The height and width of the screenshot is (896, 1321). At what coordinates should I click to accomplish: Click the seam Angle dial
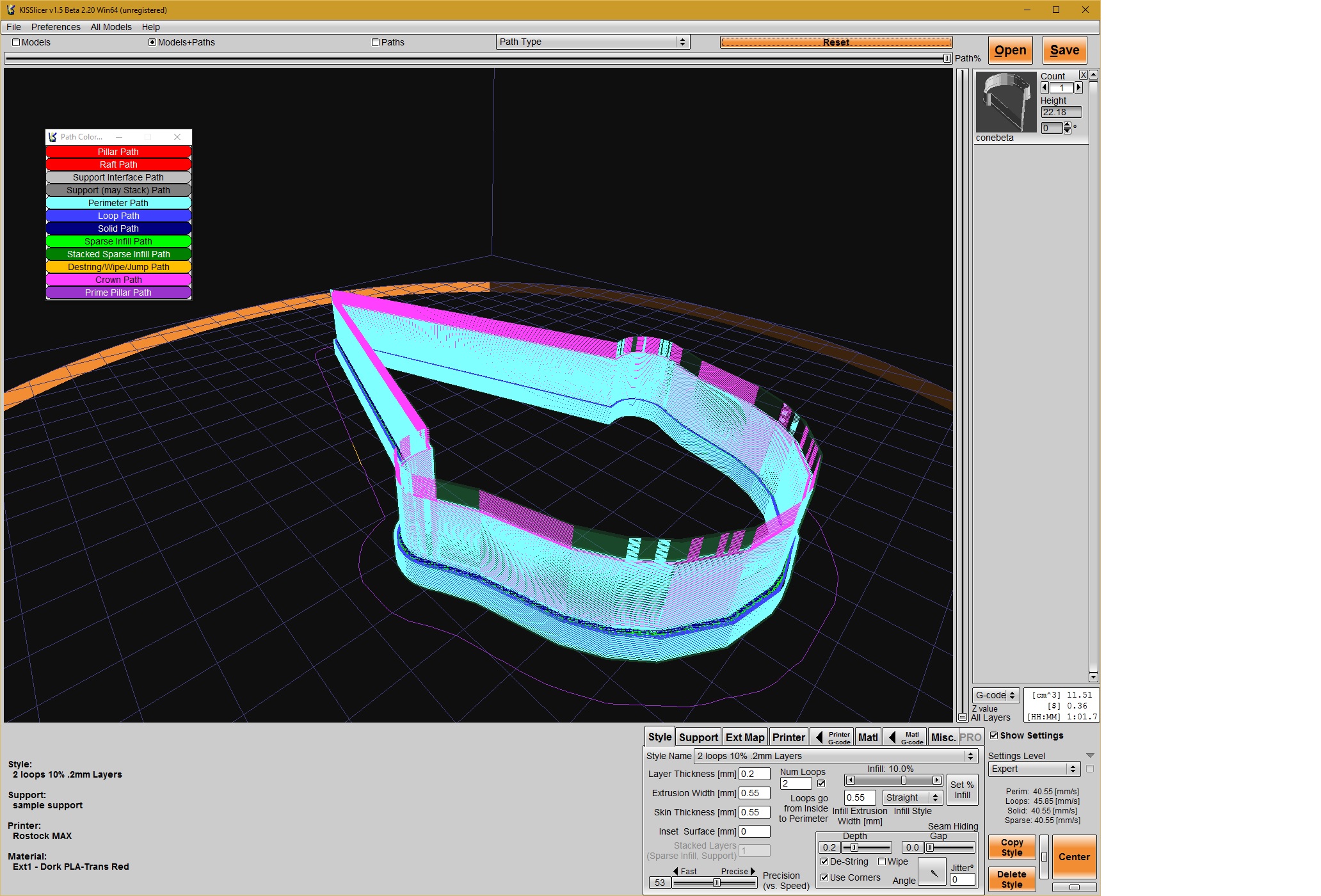pyautogui.click(x=932, y=872)
